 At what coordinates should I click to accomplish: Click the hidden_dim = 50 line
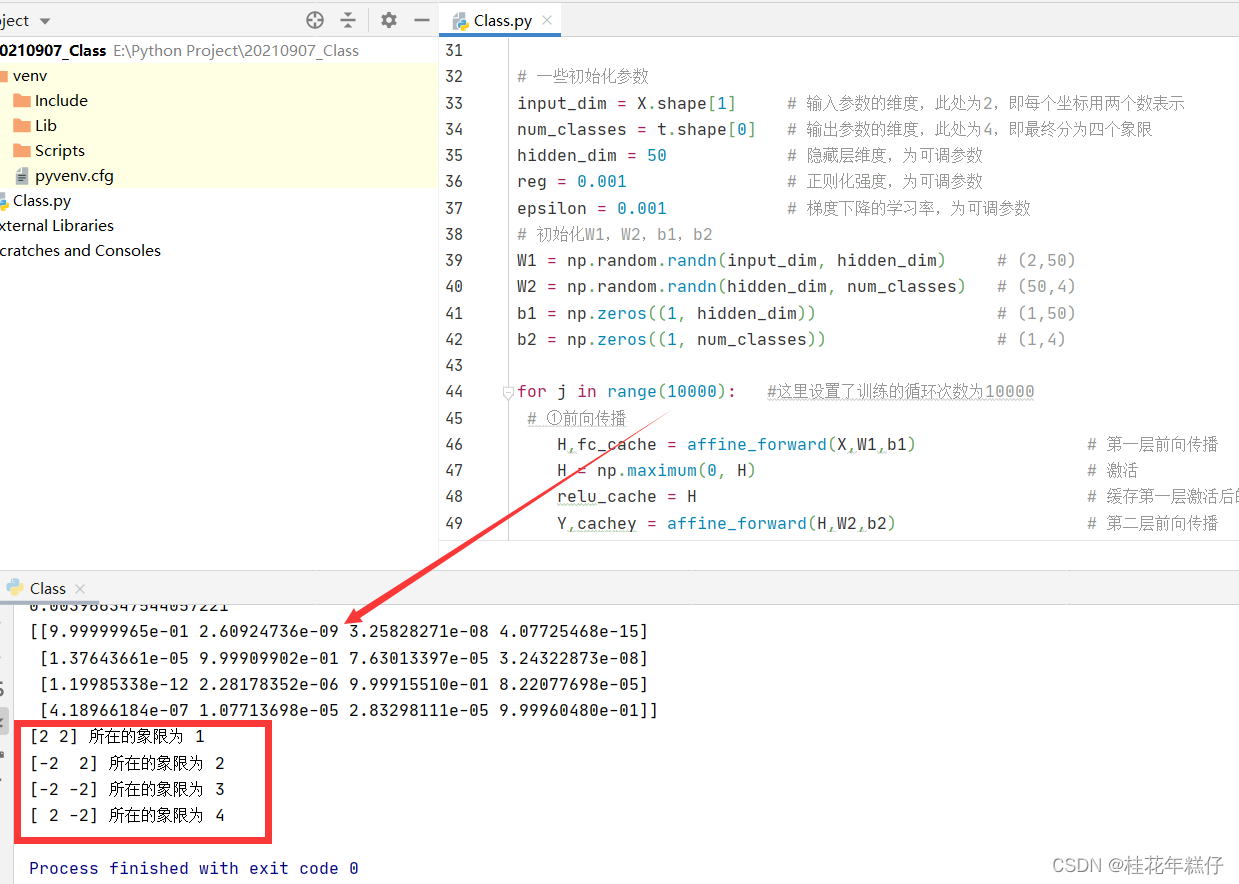[592, 155]
